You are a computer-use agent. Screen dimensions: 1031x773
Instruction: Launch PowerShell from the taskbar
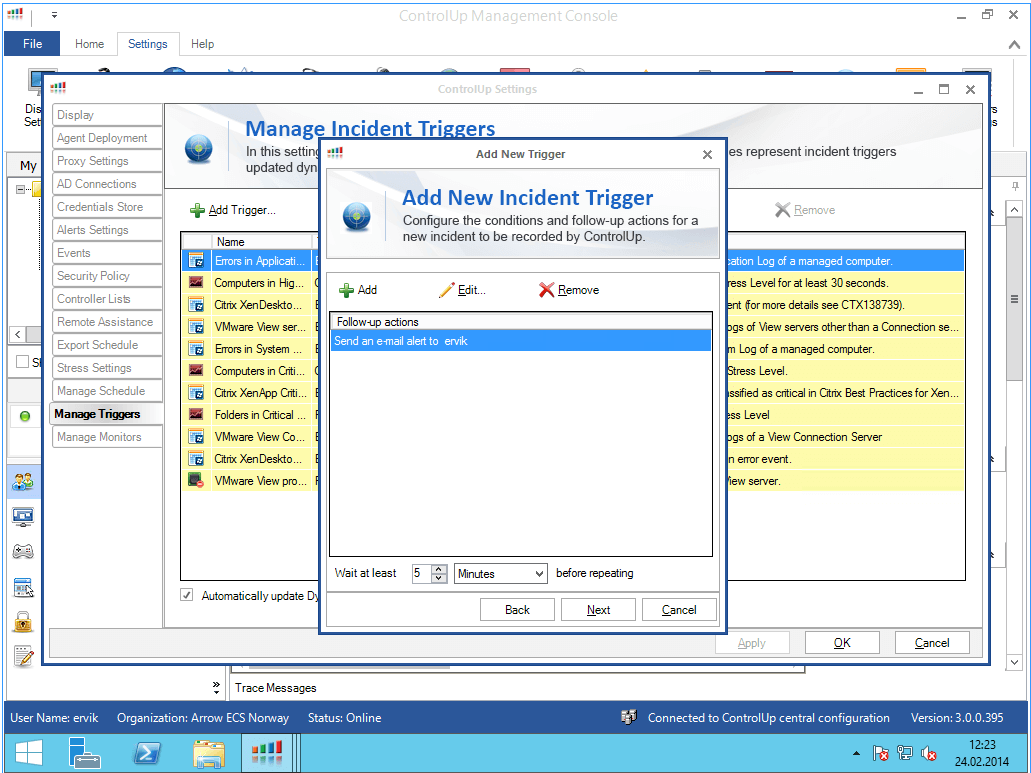tap(147, 753)
